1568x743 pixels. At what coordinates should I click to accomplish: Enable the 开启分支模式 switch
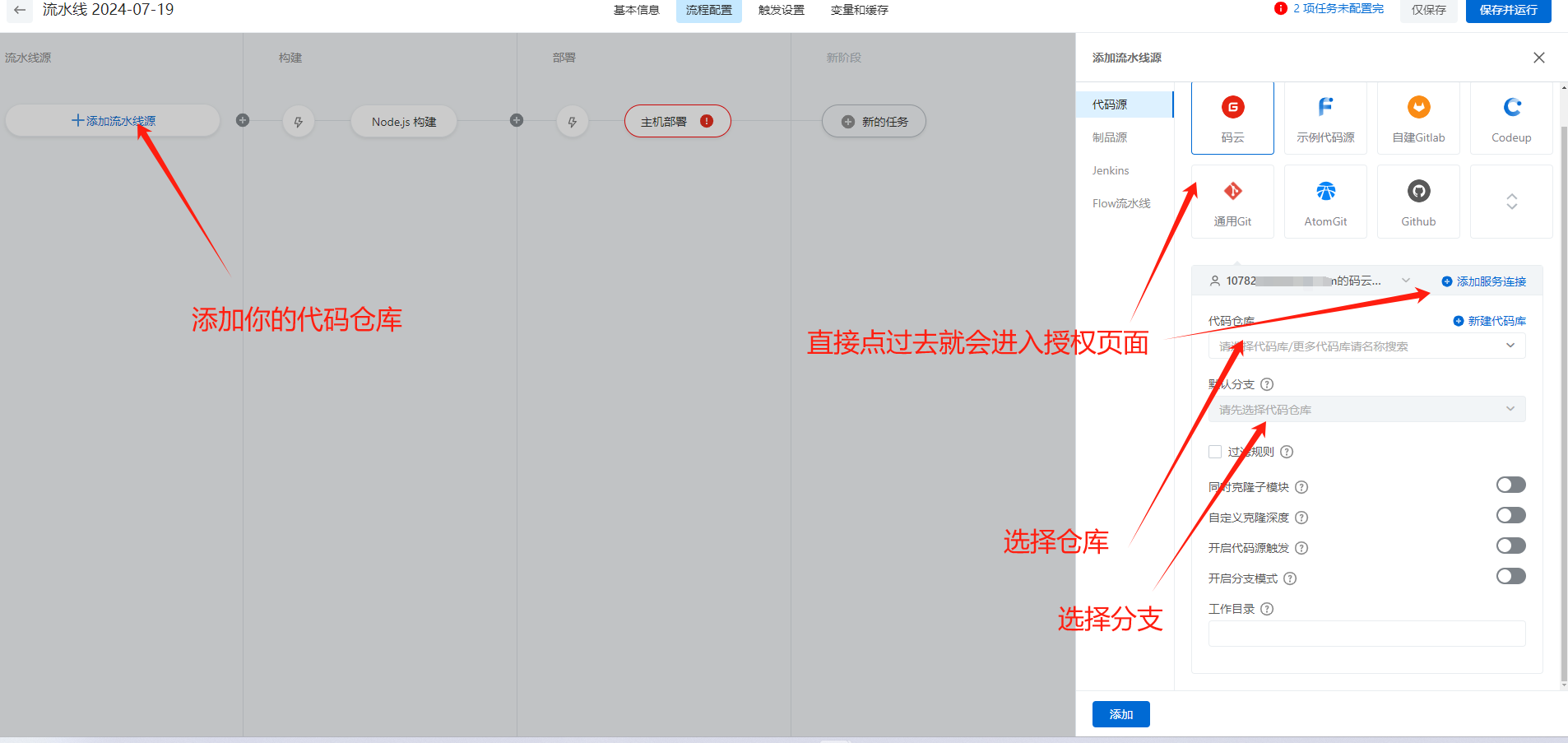pyautogui.click(x=1510, y=576)
